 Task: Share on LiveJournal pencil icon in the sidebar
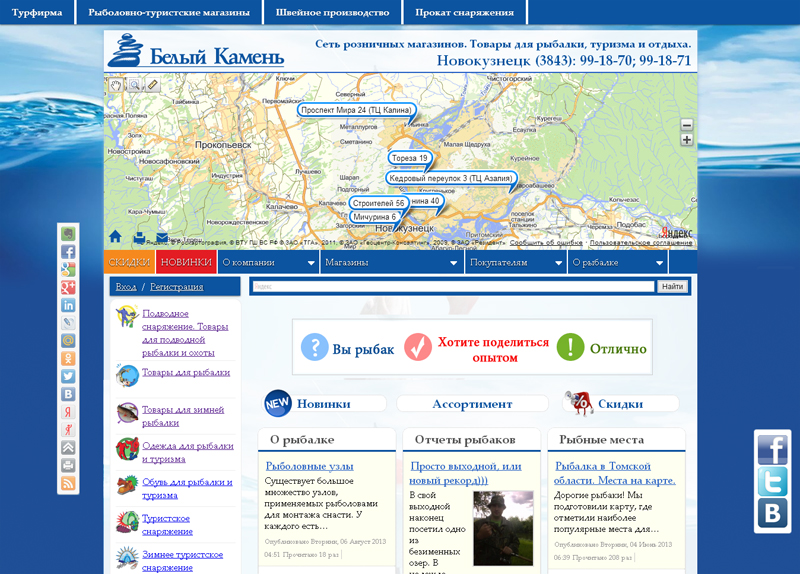click(x=68, y=323)
